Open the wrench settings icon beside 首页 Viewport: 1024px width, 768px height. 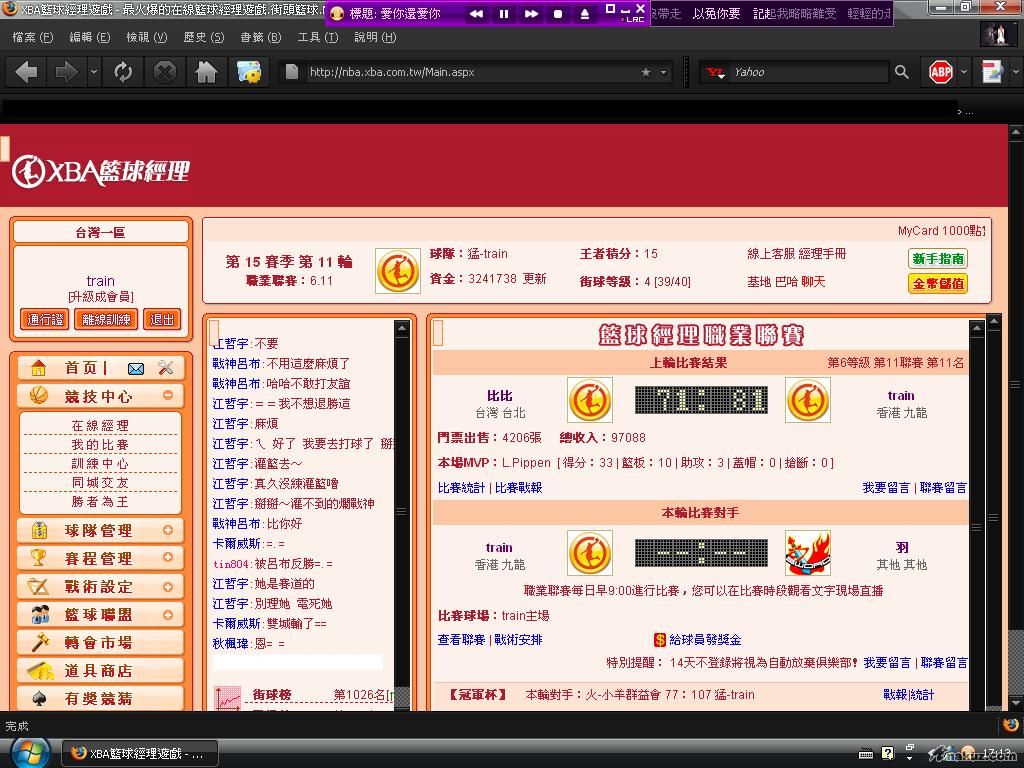coord(166,368)
